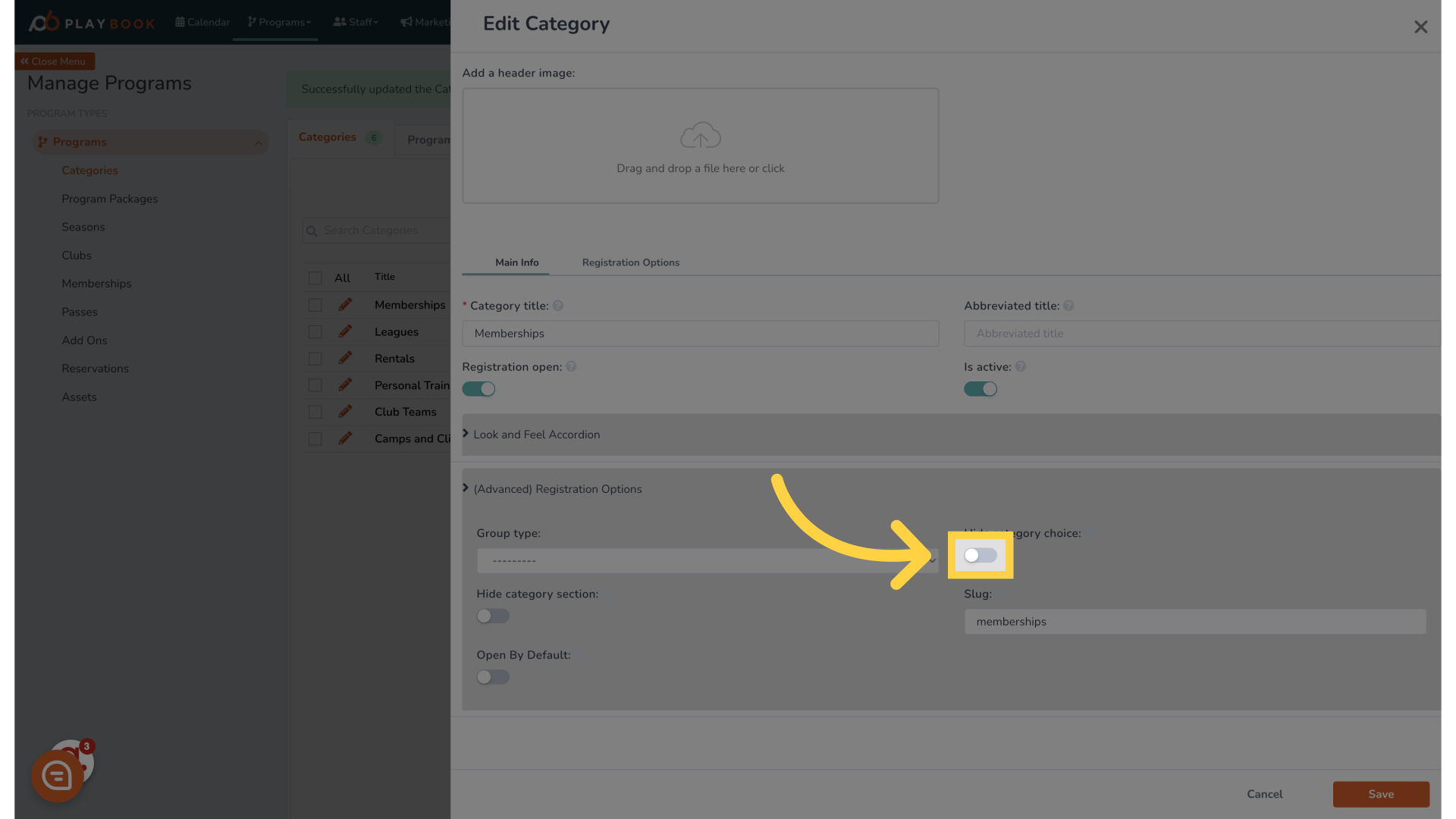Viewport: 1456px width, 819px height.
Task: Switch to Registration Options tab
Action: coord(630,262)
